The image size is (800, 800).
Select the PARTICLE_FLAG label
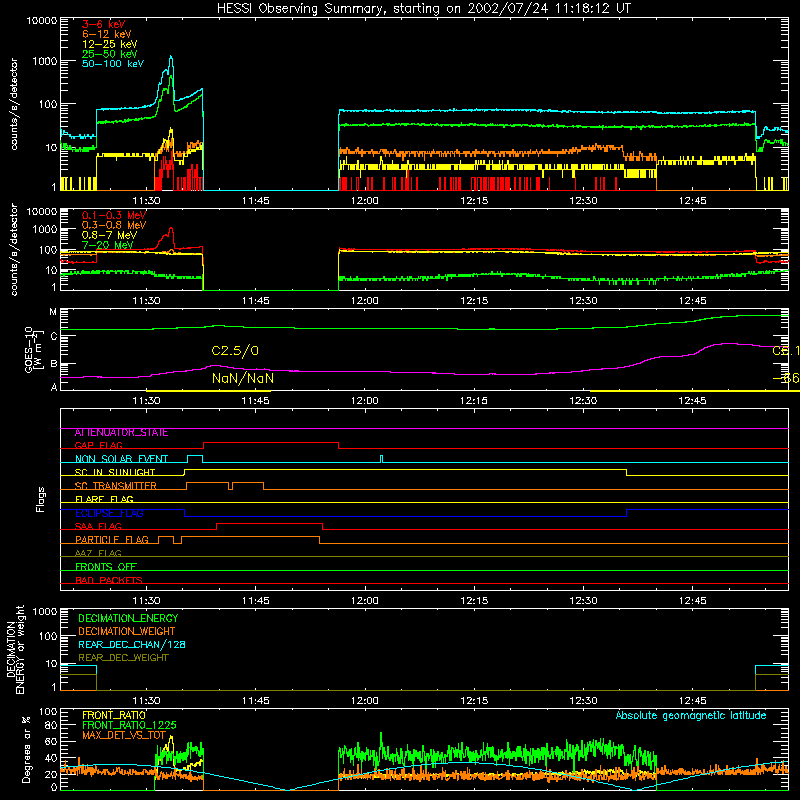pos(112,540)
